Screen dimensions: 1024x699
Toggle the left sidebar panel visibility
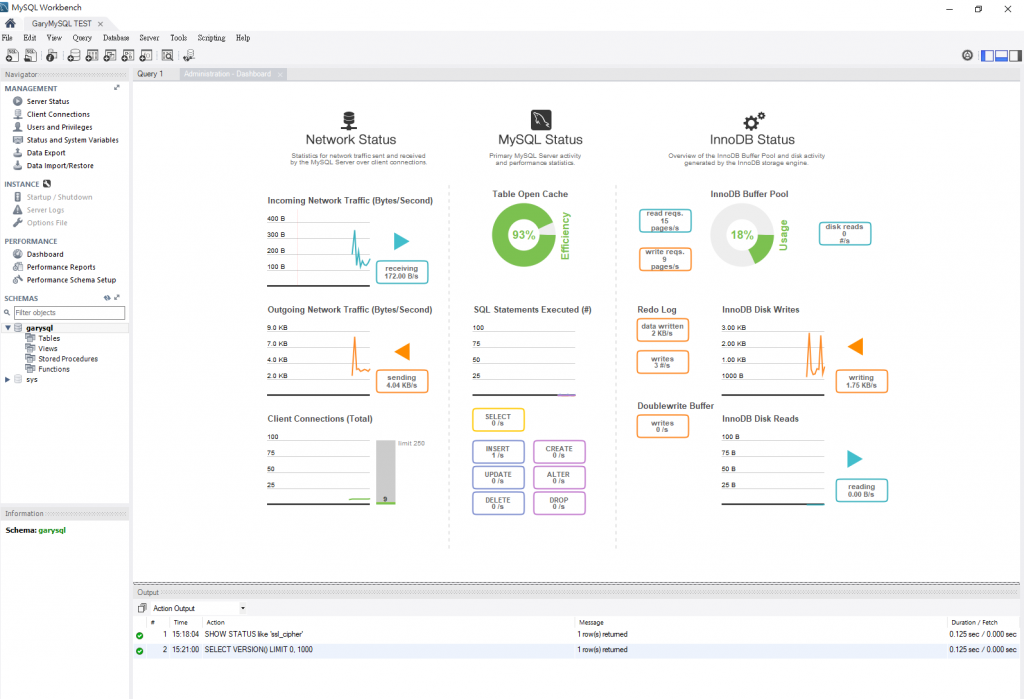pos(987,56)
